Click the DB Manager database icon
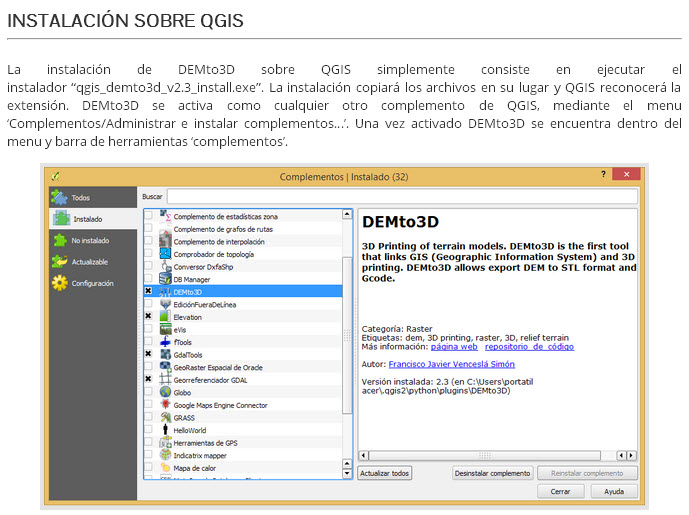Screen dimensions: 689x515 (165, 279)
